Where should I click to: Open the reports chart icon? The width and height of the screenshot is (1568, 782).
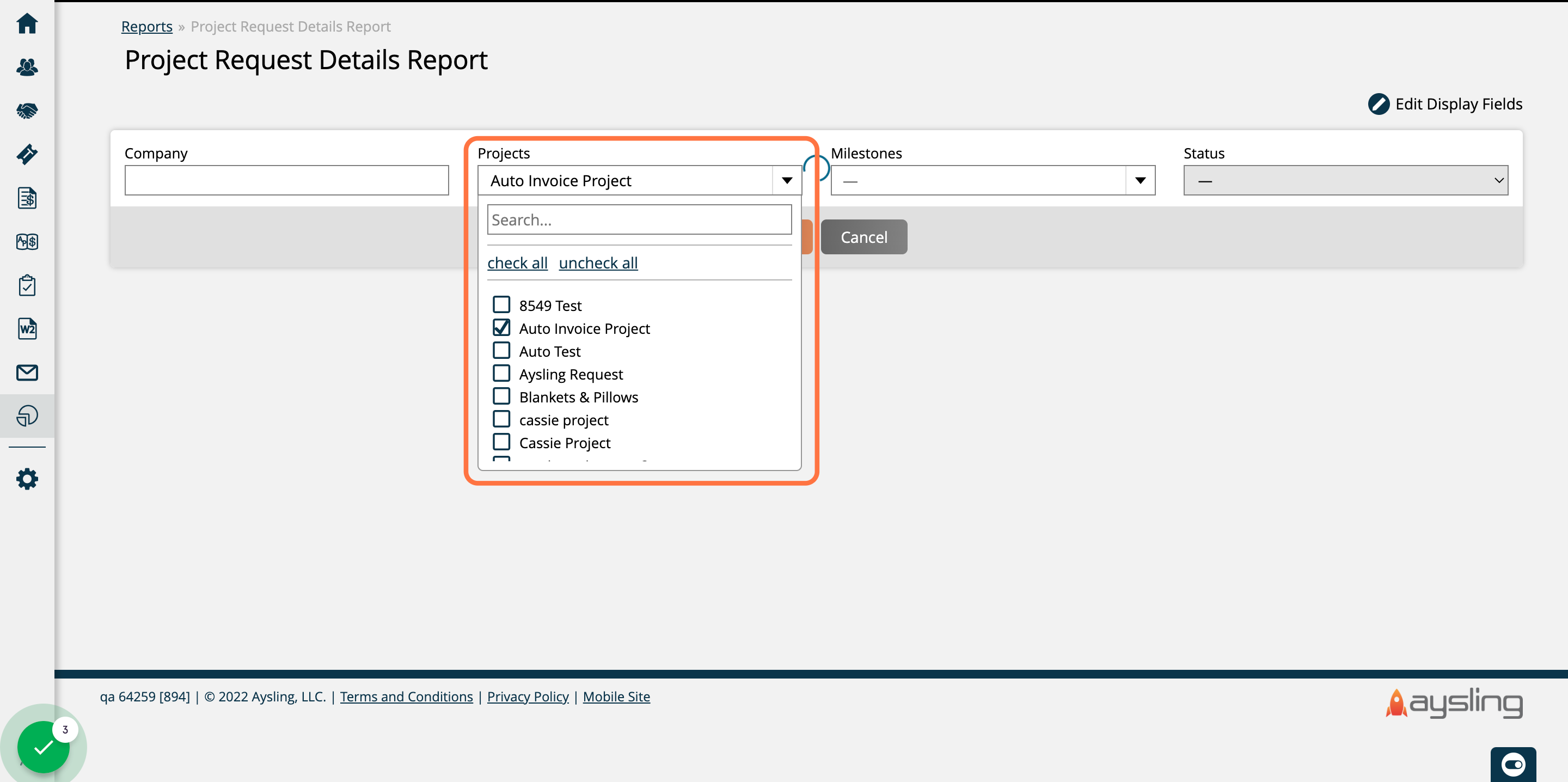point(27,416)
